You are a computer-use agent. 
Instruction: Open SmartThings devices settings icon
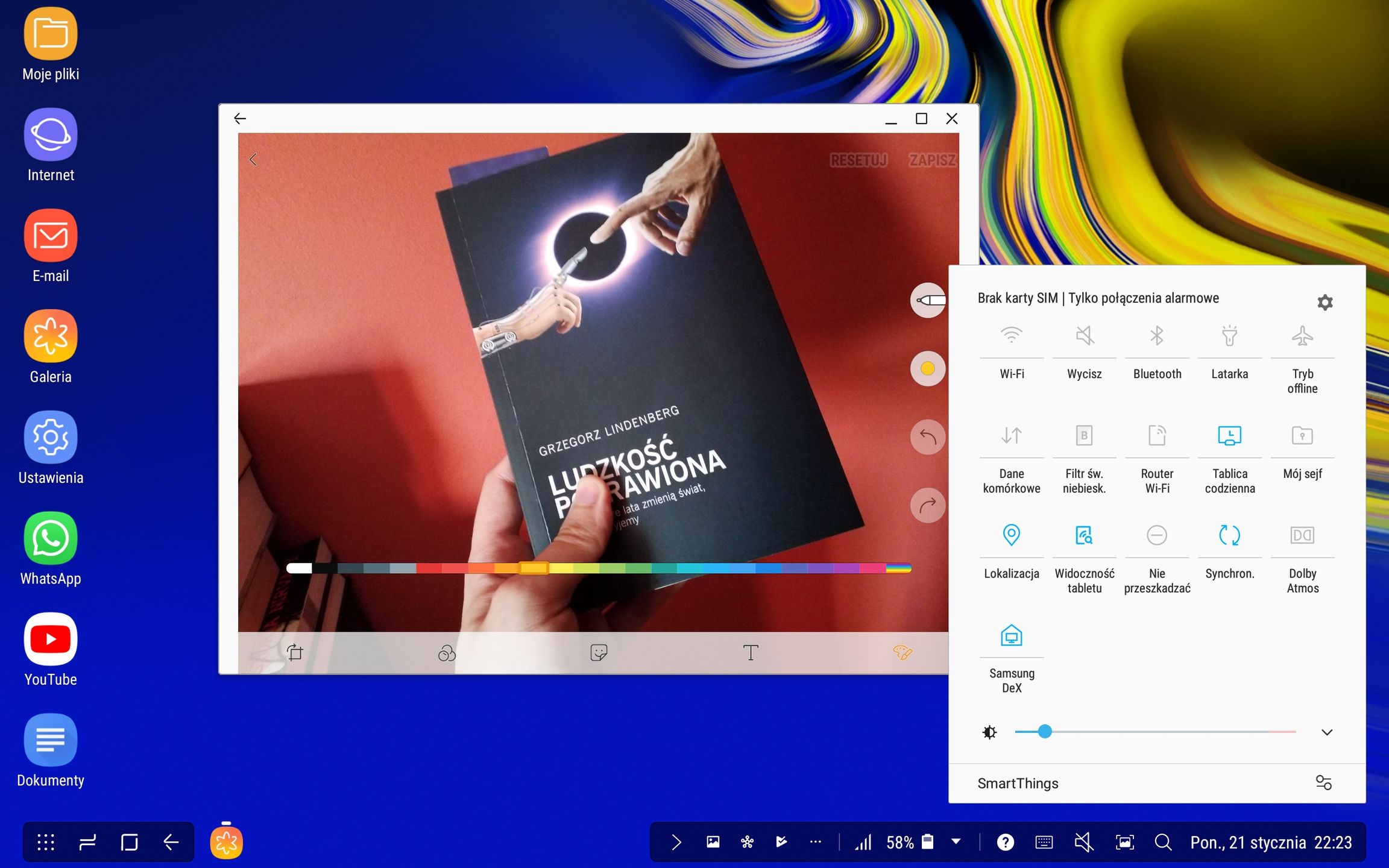1324,782
